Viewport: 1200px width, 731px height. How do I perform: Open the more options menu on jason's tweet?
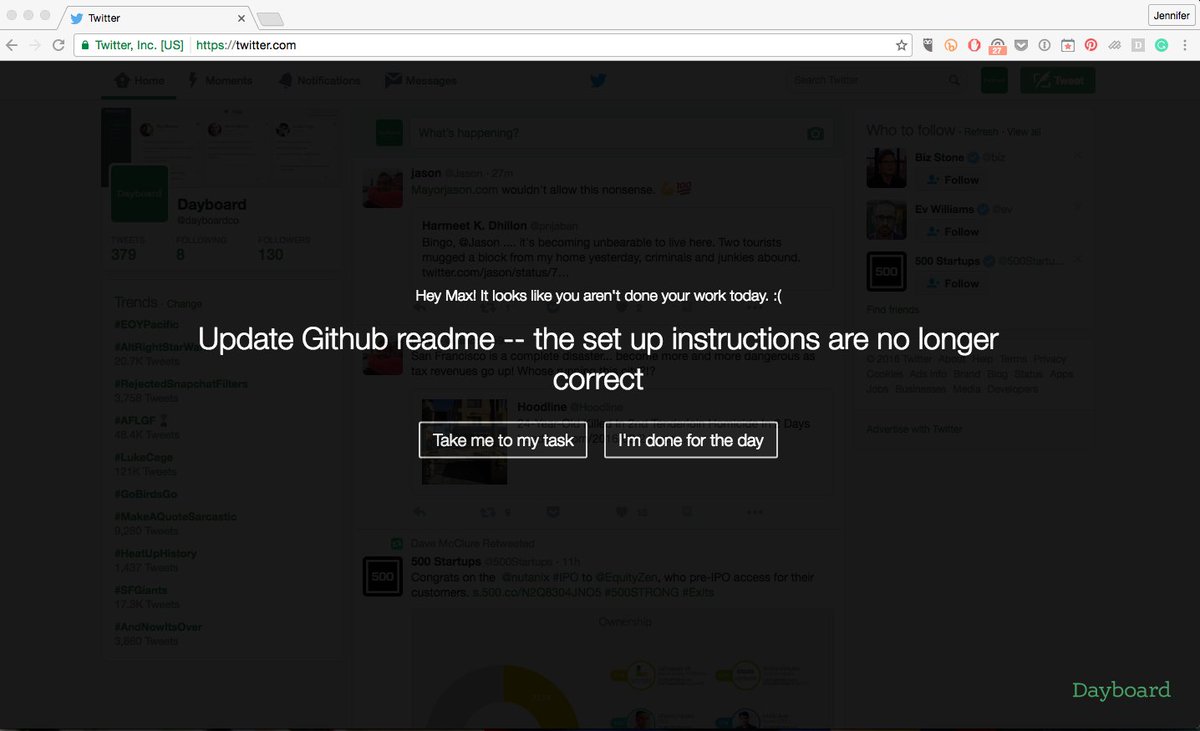(753, 510)
